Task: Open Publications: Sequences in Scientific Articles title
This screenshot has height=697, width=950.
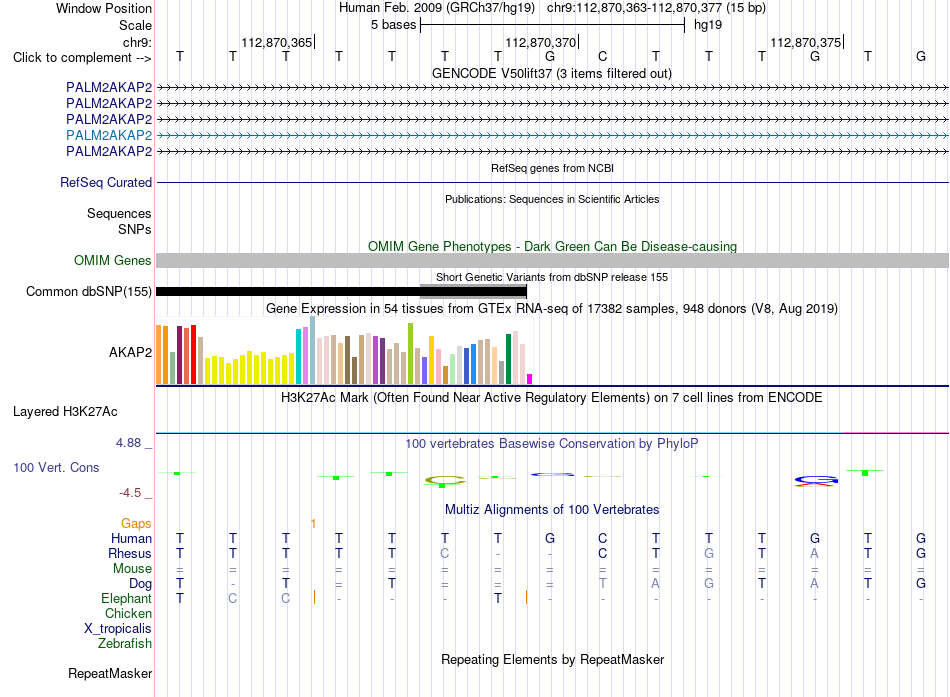Action: (x=552, y=199)
